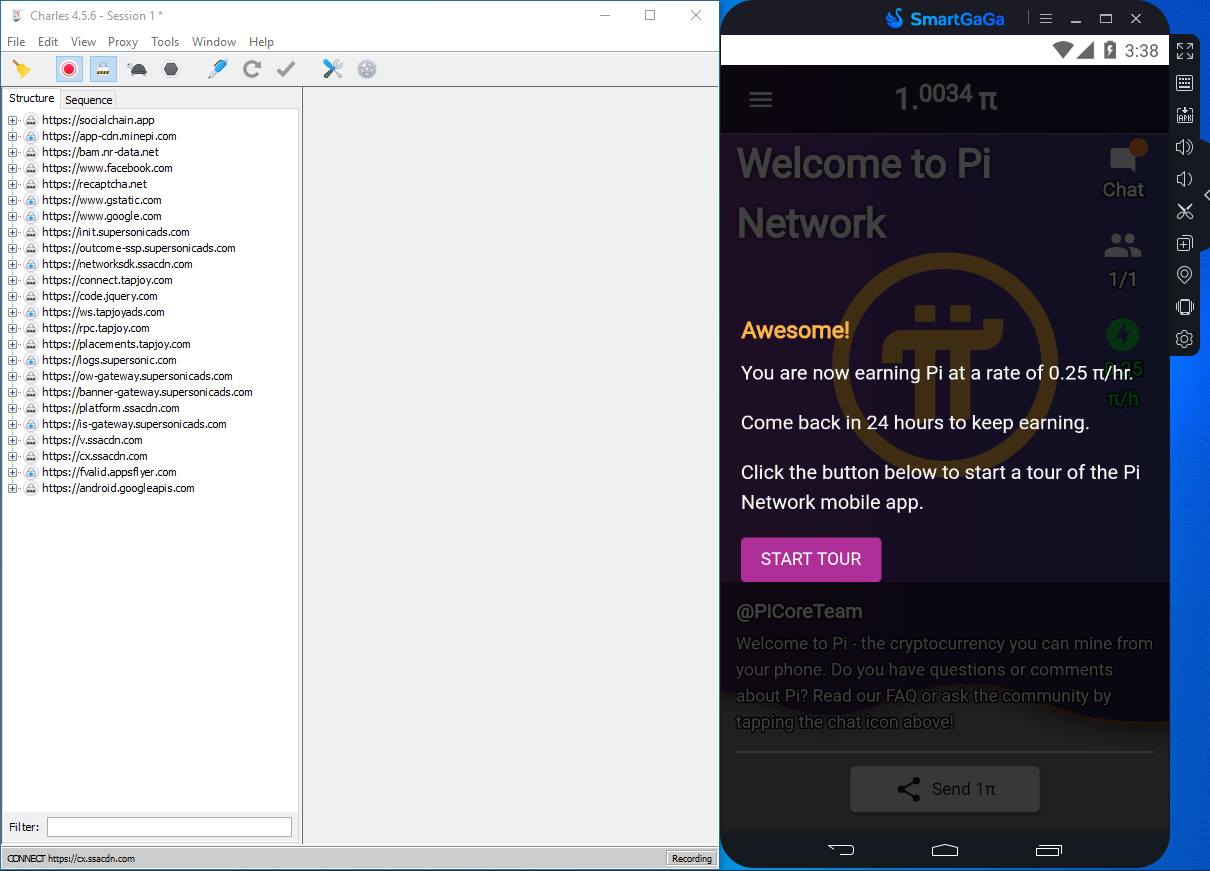Click into the Filter text field
Screen dimensions: 1210x871
(x=169, y=827)
